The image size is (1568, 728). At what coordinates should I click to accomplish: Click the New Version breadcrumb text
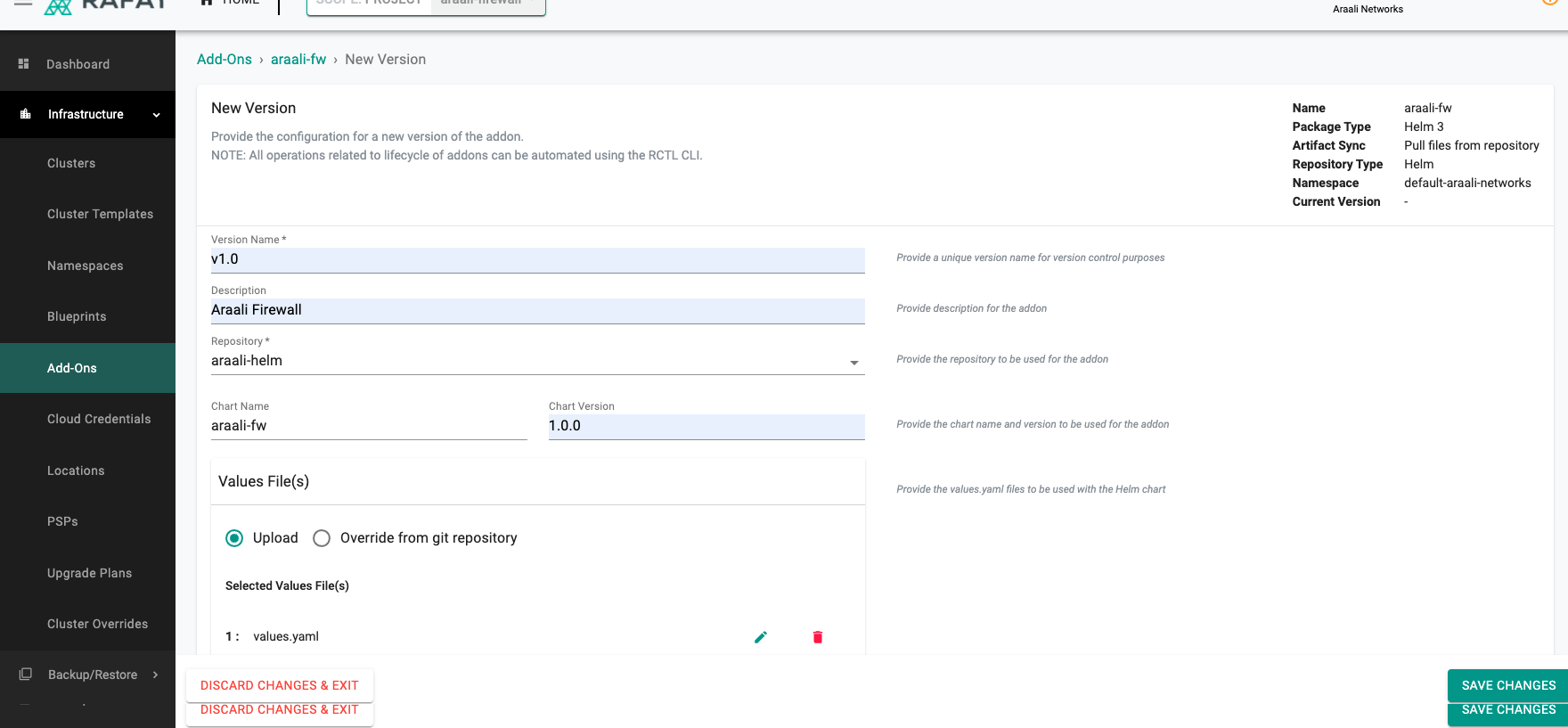point(385,59)
